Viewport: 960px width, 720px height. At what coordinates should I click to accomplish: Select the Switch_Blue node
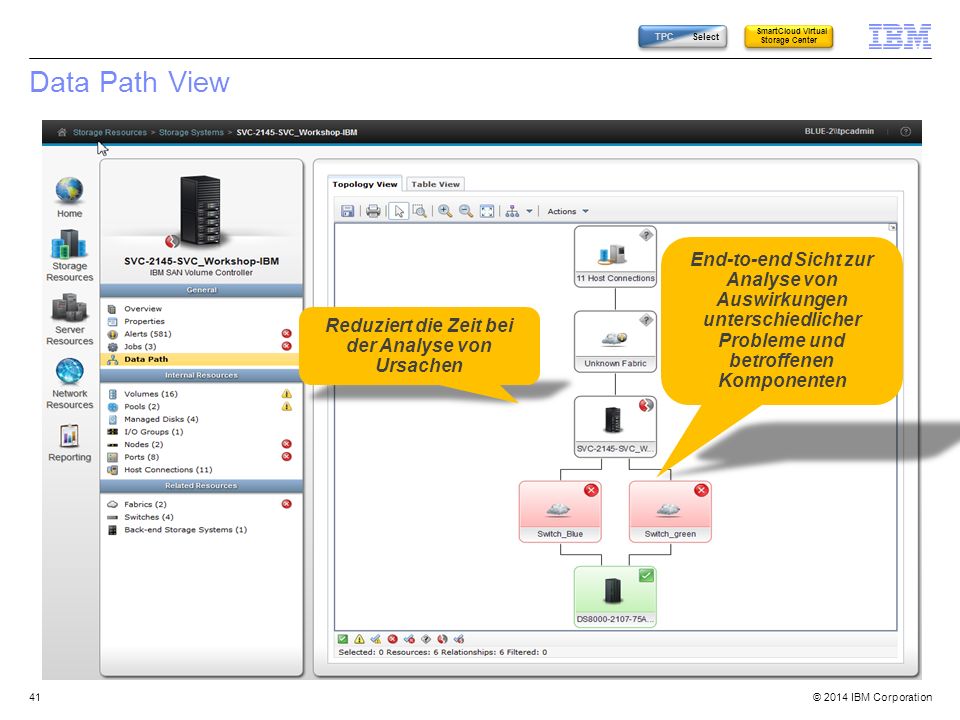pos(560,512)
